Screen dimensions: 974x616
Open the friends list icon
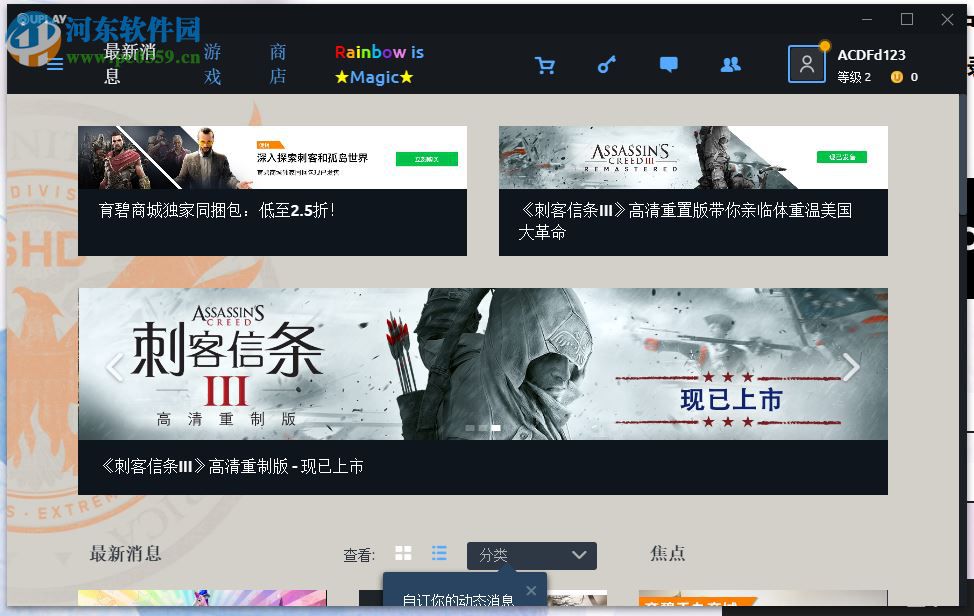point(730,64)
